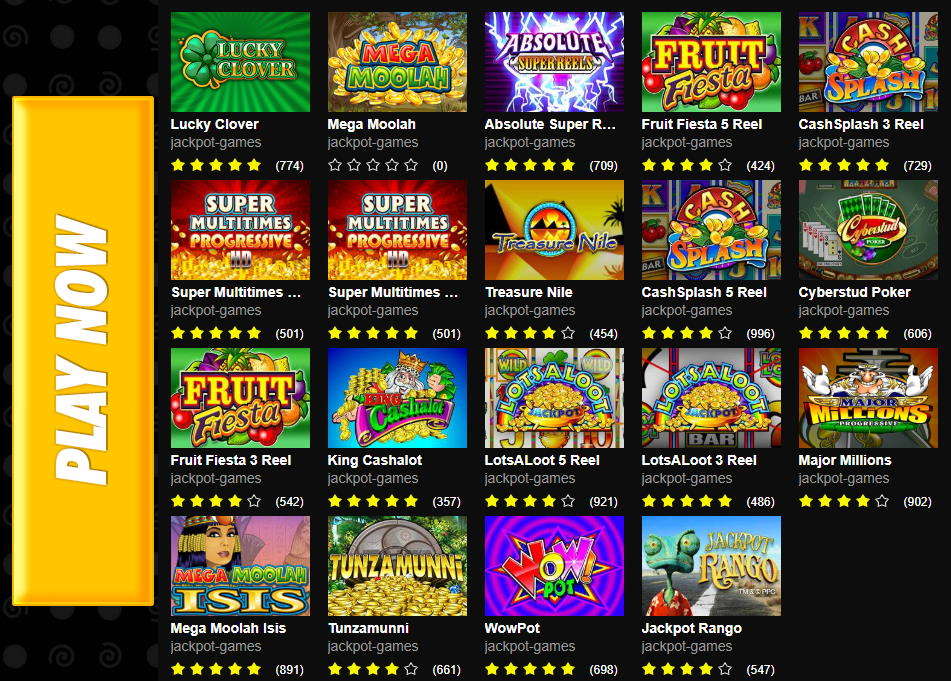Open the Cyberstud Poker game image
The height and width of the screenshot is (681, 951).
click(x=869, y=230)
